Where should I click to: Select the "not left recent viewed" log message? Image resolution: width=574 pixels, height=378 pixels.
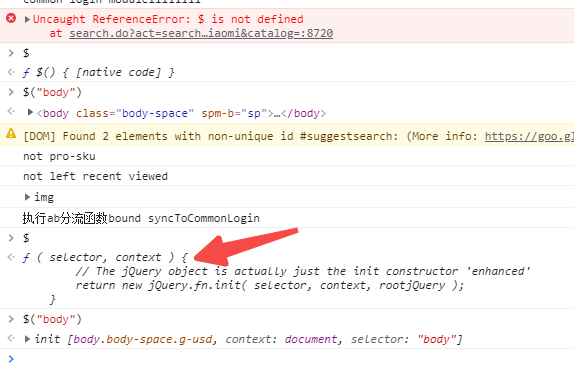click(95, 176)
